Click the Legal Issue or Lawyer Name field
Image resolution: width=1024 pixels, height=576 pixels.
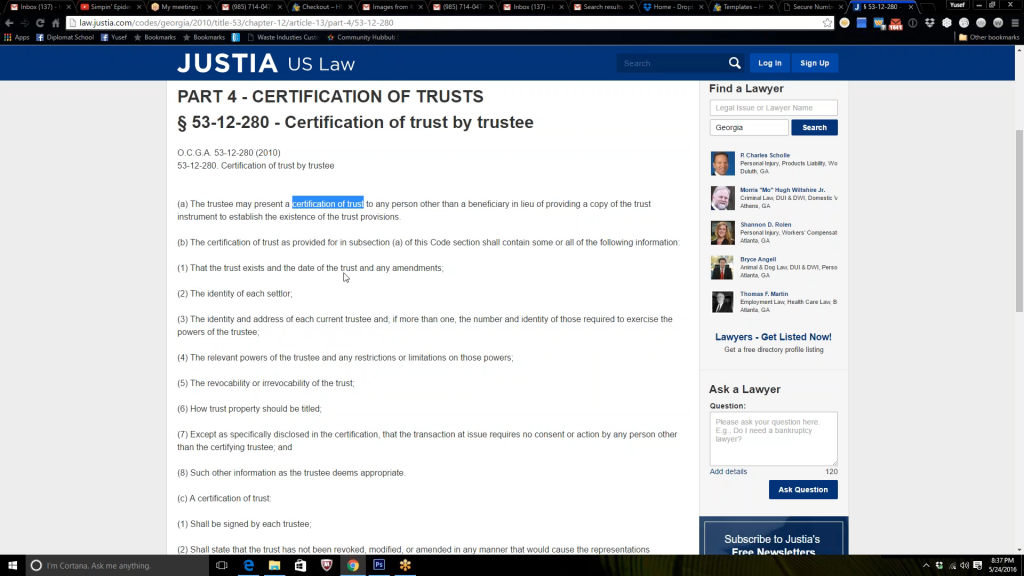tap(773, 108)
